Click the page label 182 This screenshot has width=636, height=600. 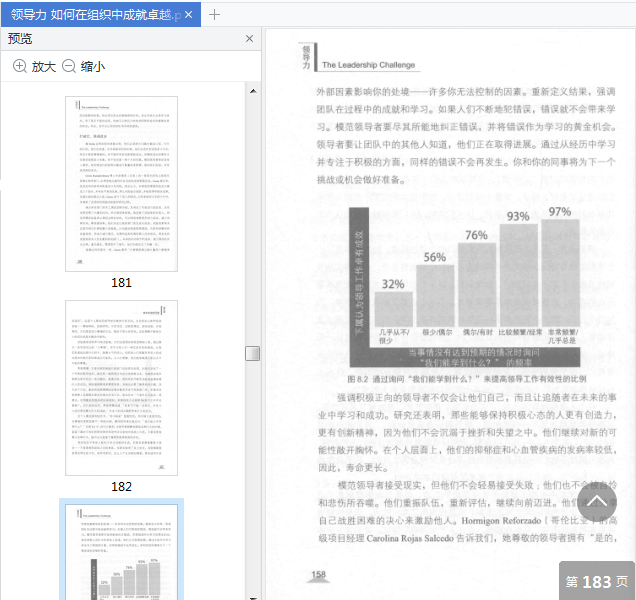(121, 486)
